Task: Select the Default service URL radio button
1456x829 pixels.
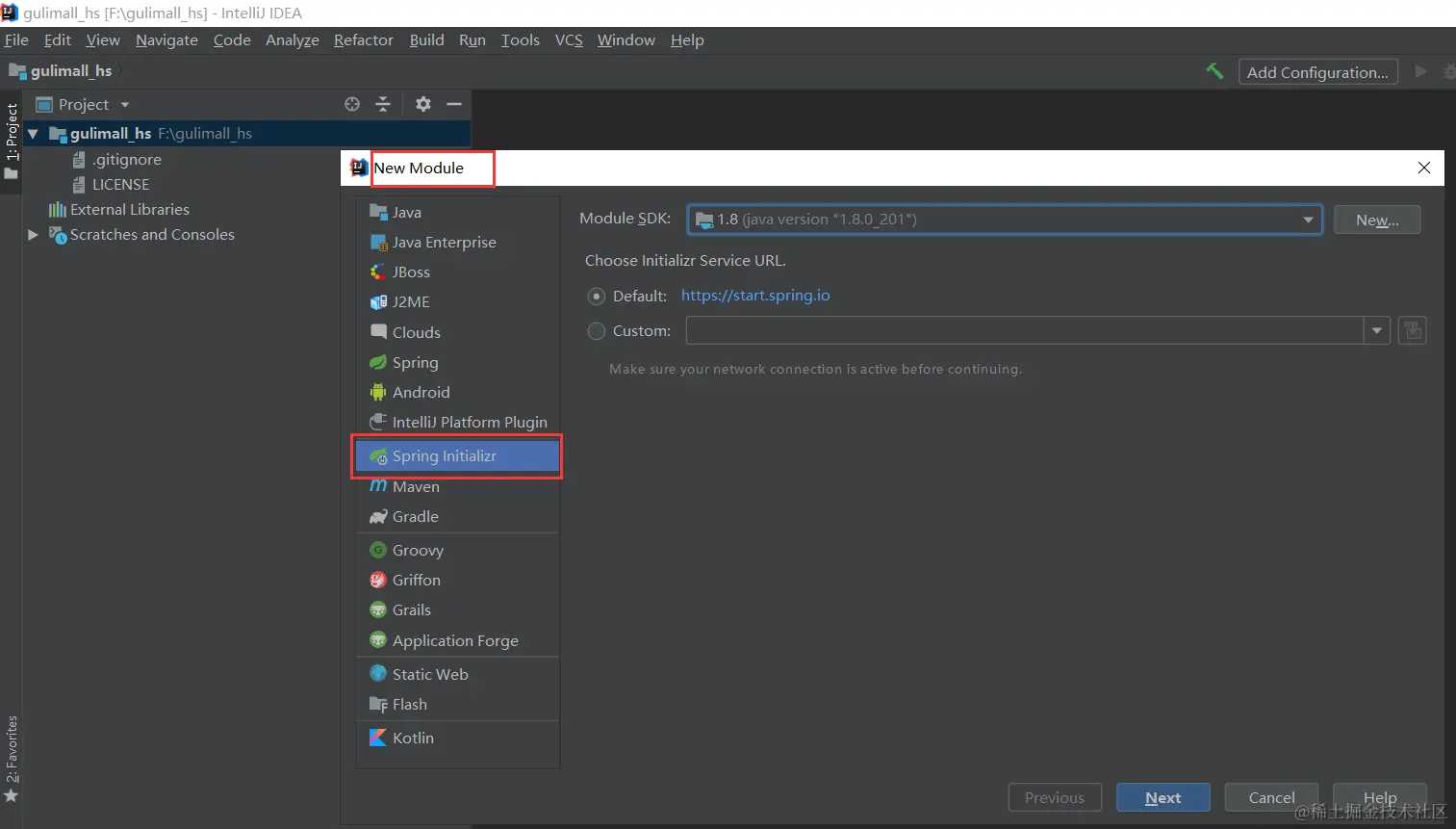Action: (x=597, y=297)
